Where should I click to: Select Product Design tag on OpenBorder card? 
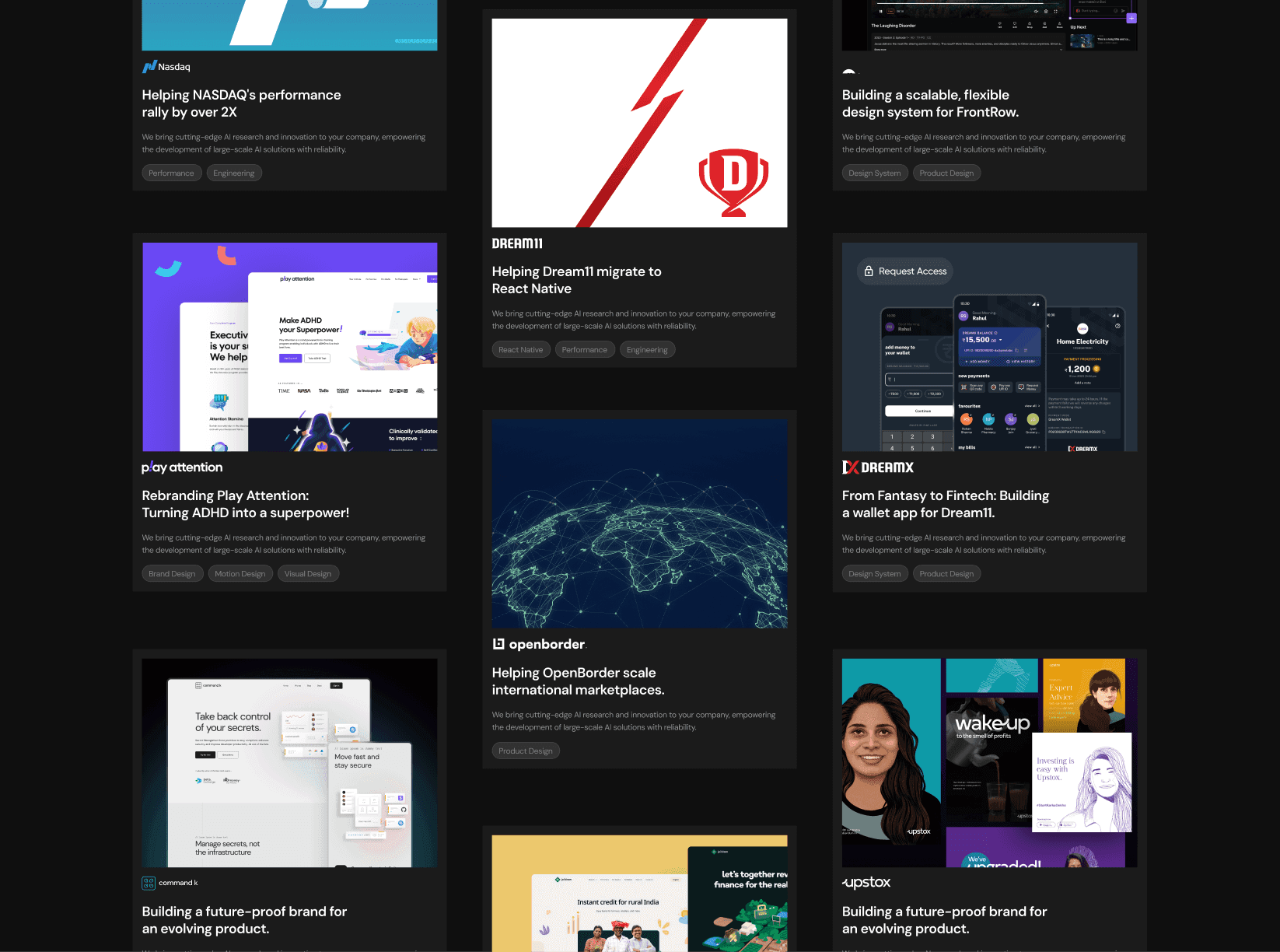(526, 751)
